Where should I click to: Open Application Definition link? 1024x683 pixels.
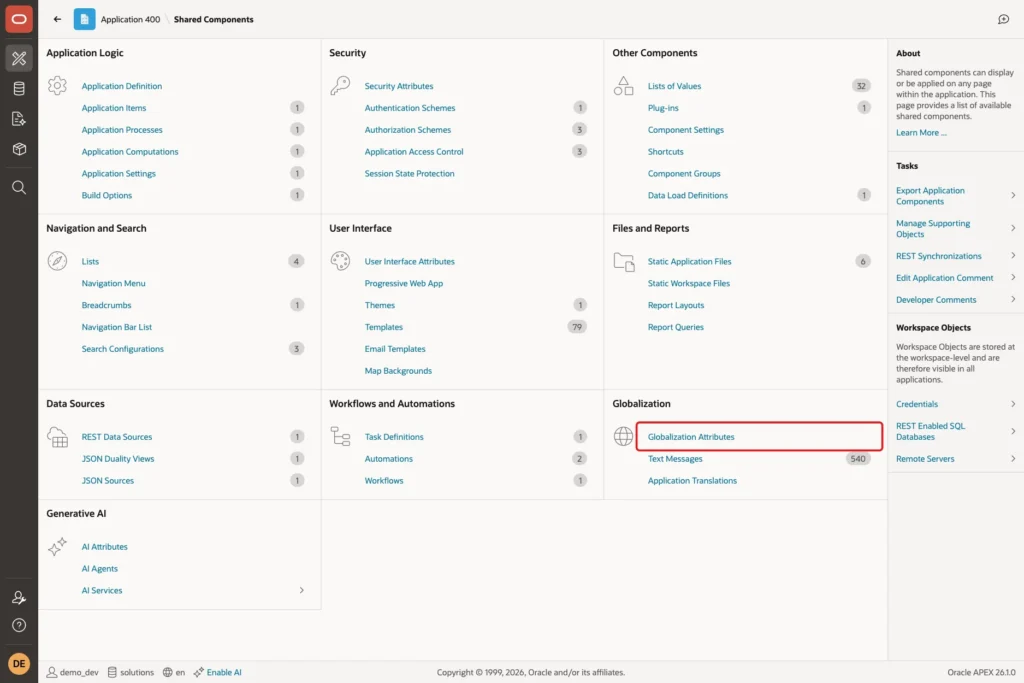pos(121,86)
